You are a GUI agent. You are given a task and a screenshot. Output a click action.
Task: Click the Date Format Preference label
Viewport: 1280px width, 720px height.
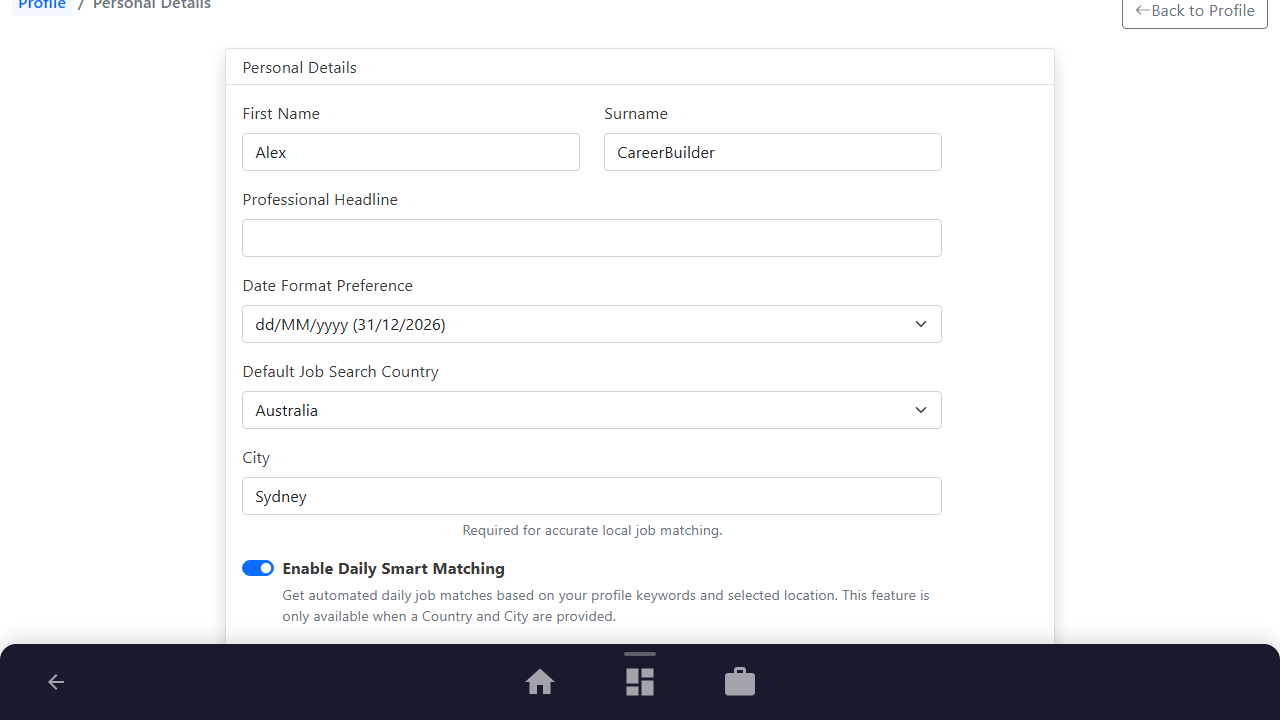coord(328,285)
